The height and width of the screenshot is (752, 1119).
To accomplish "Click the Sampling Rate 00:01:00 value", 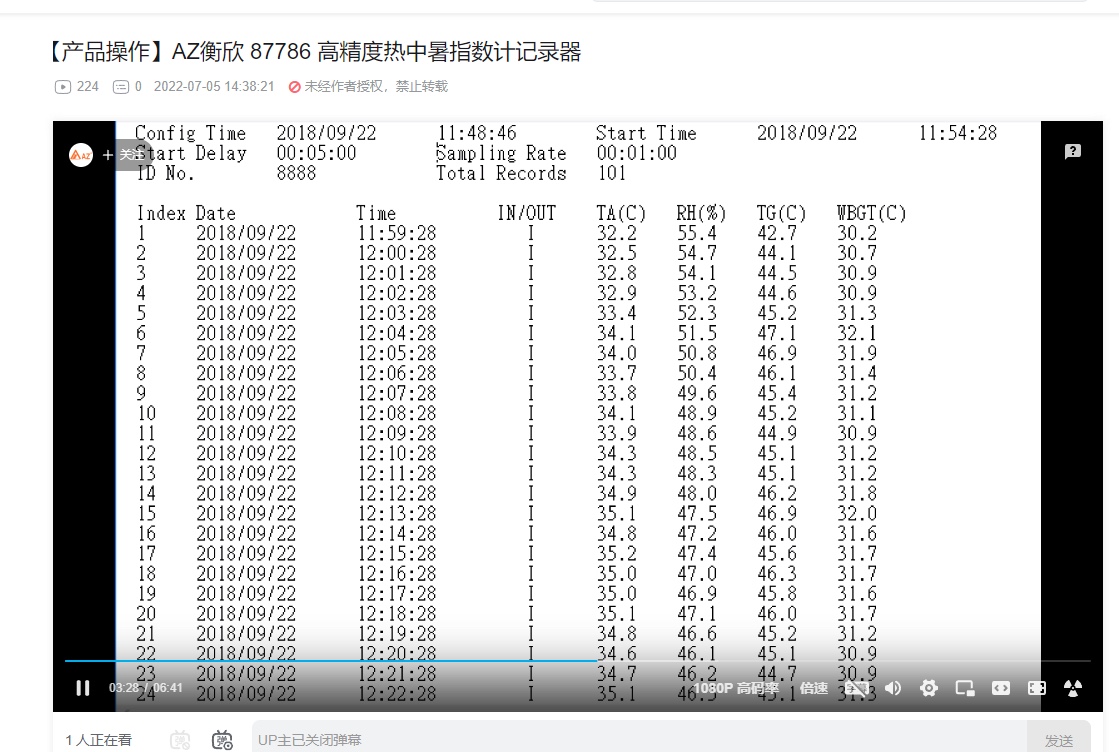I will pyautogui.click(x=637, y=153).
